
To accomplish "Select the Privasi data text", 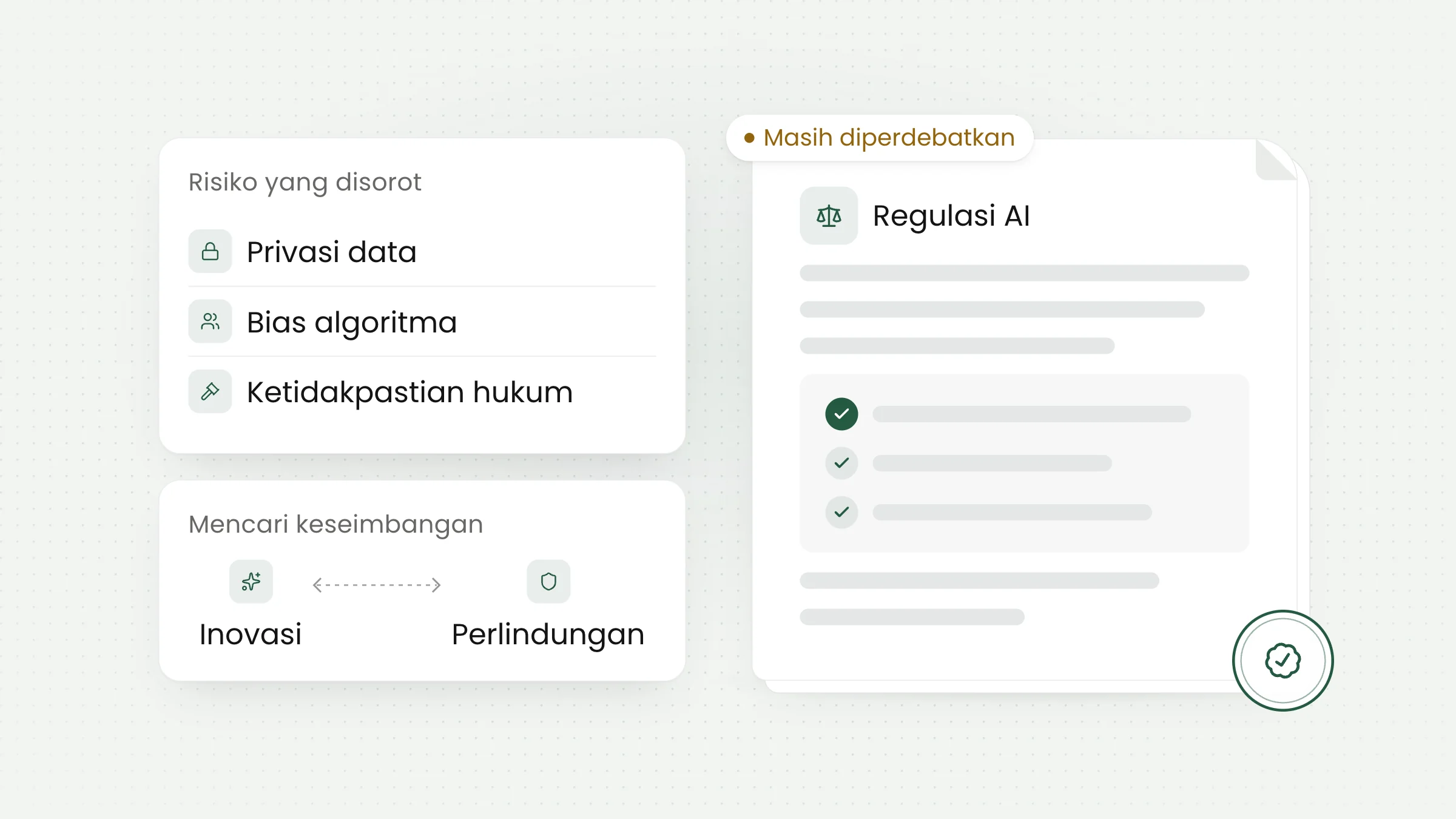I will pos(332,252).
